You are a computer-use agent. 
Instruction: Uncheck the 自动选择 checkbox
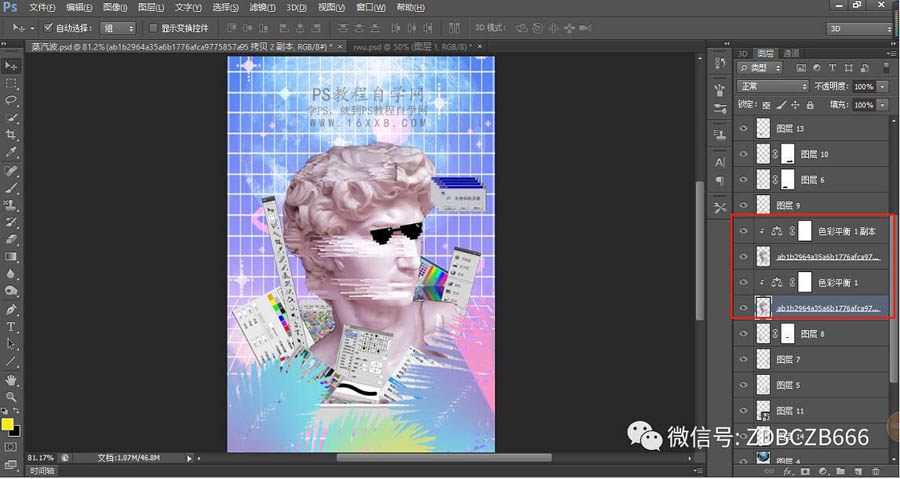click(x=48, y=28)
